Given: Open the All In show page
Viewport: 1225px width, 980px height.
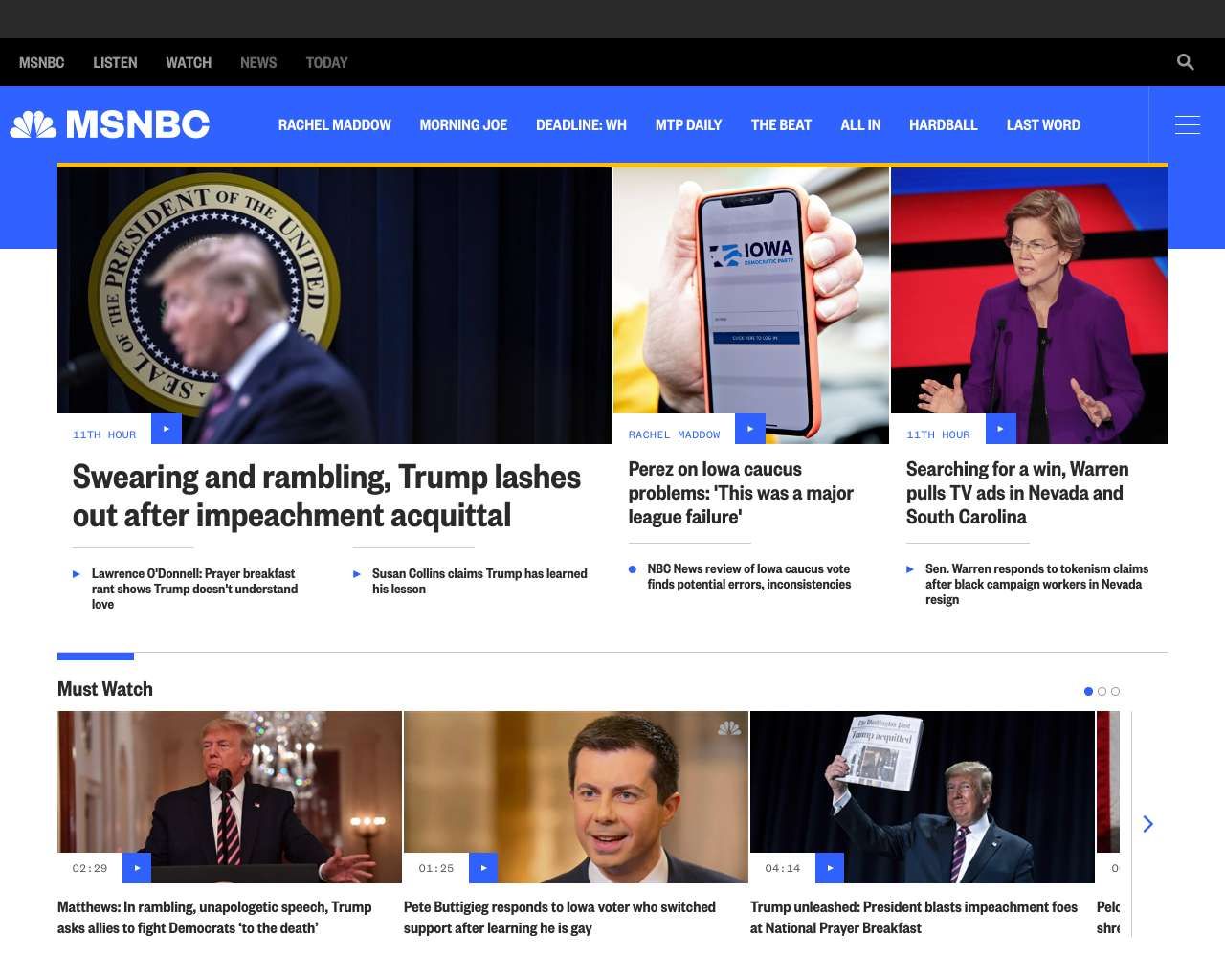Looking at the screenshot, I should pos(860,125).
